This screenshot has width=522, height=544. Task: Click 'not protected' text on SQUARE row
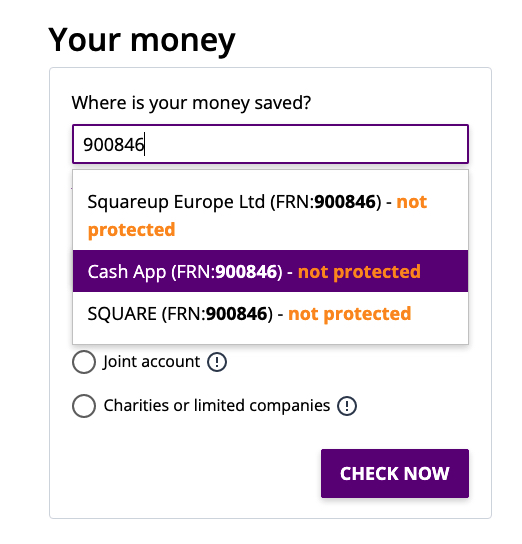350,314
